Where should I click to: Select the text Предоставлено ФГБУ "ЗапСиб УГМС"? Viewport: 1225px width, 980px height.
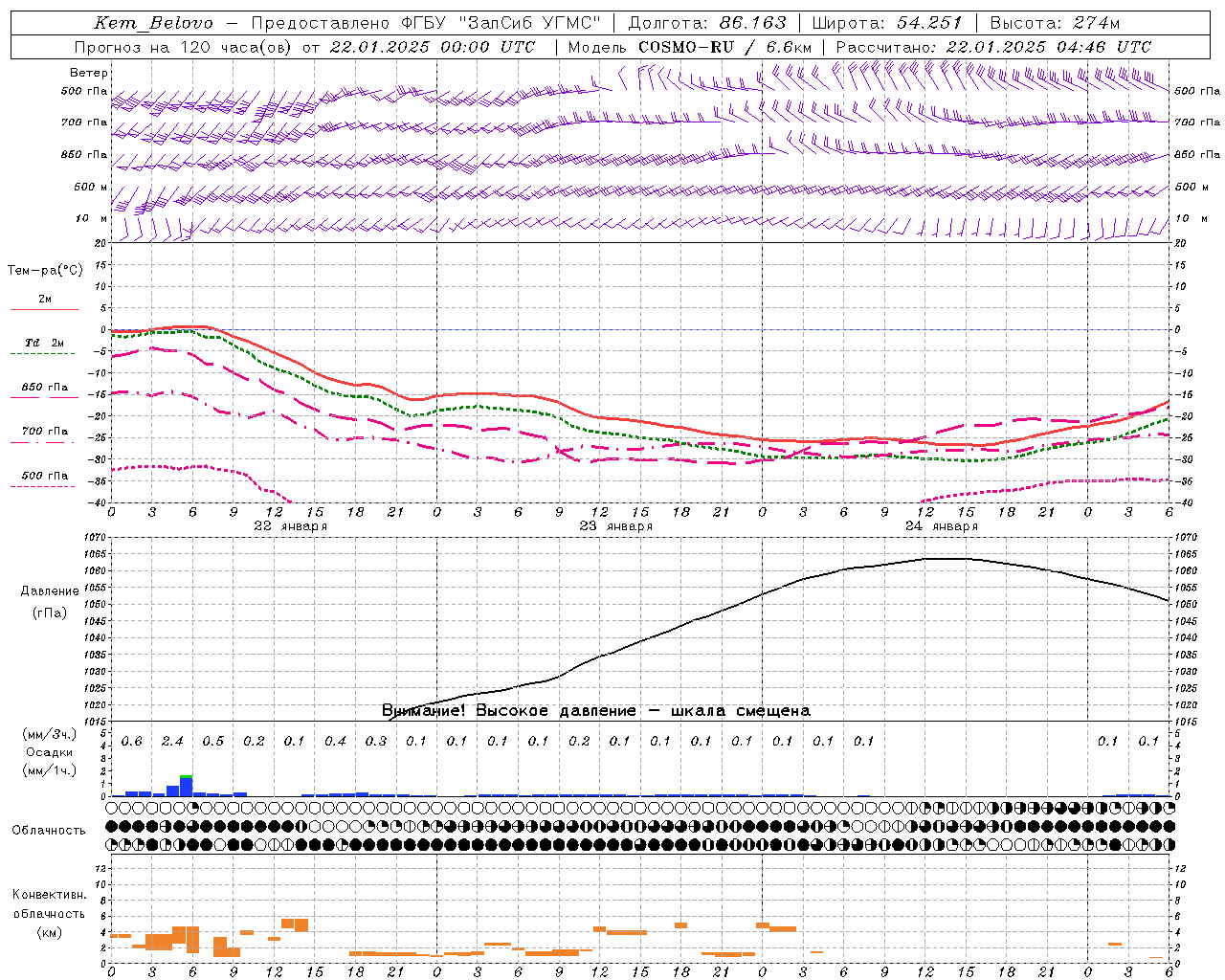pyautogui.click(x=426, y=23)
